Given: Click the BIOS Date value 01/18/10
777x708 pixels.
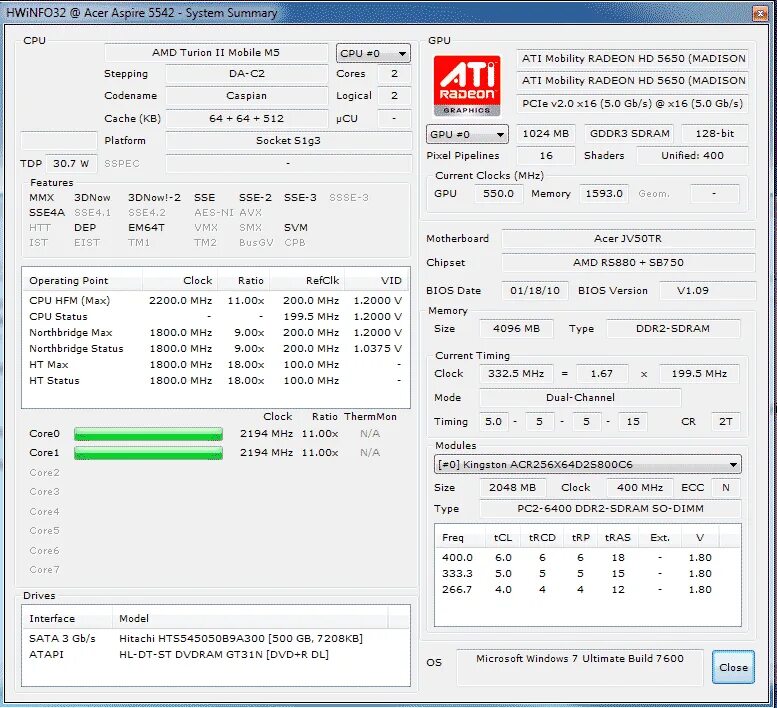Looking at the screenshot, I should click(535, 291).
